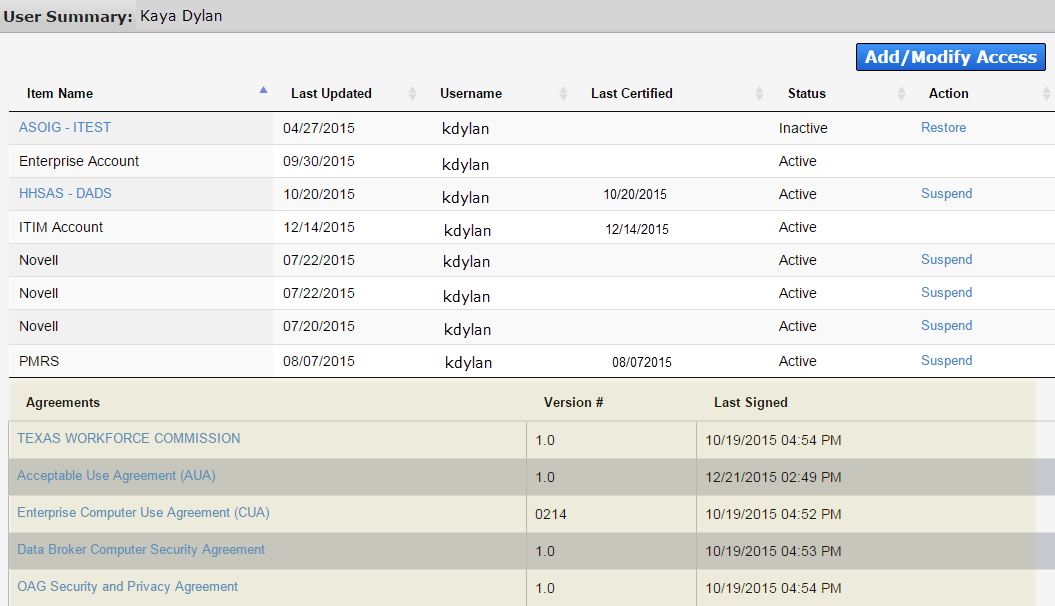Click the Last Updated column header

[x=331, y=93]
